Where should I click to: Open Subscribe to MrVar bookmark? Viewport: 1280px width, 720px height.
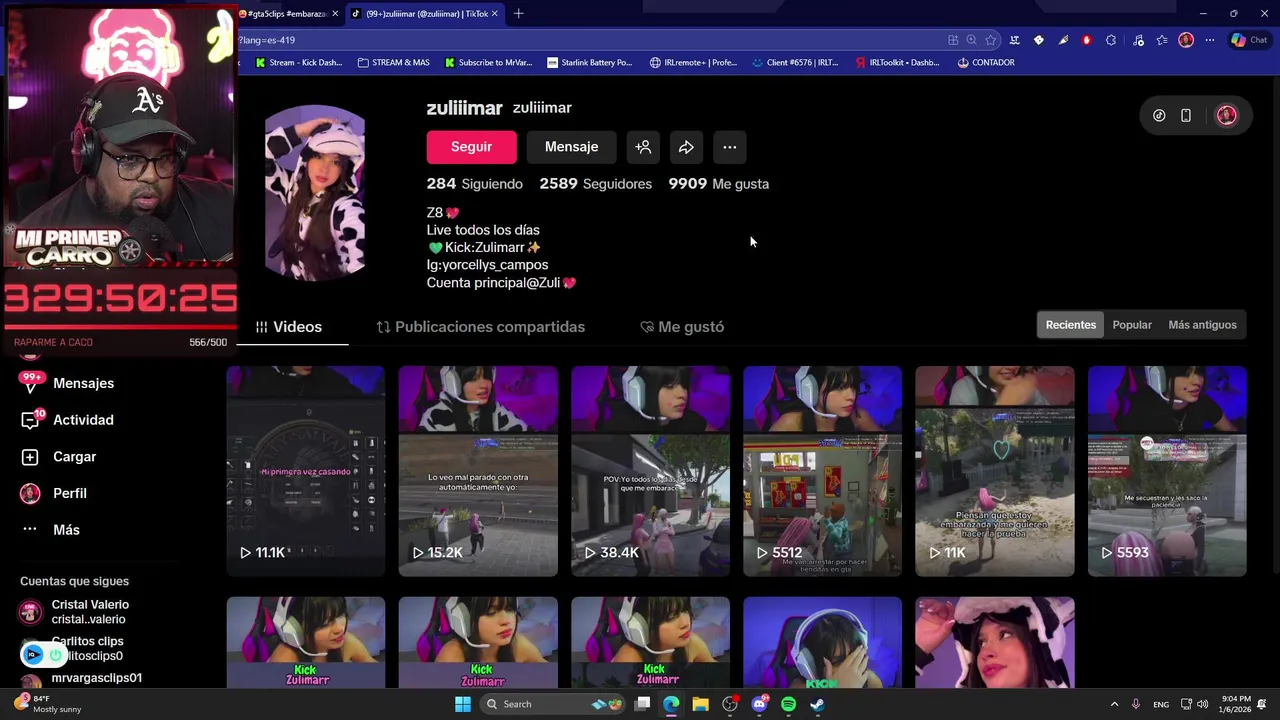[489, 62]
